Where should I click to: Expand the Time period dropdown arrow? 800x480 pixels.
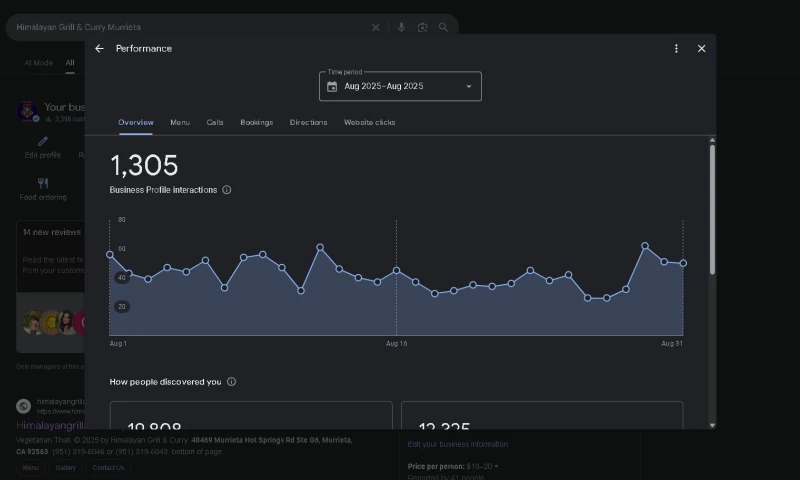[468, 87]
